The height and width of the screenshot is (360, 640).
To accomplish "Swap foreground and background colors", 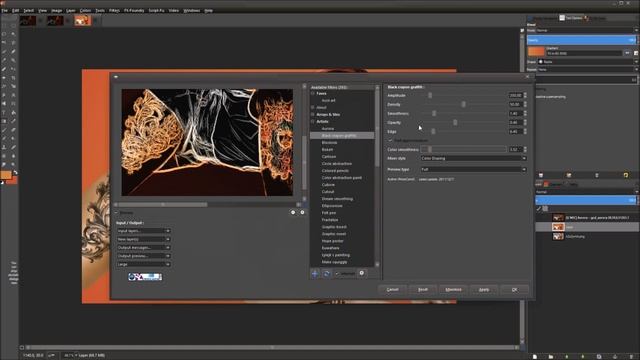I will click(x=15, y=173).
